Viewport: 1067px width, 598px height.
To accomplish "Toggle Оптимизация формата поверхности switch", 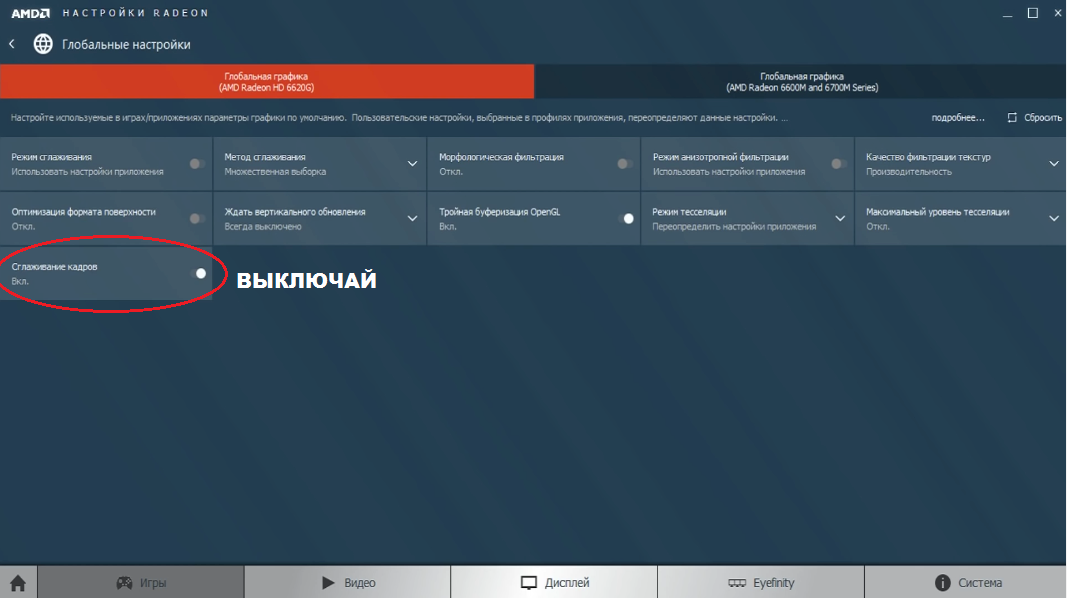I will click(197, 218).
